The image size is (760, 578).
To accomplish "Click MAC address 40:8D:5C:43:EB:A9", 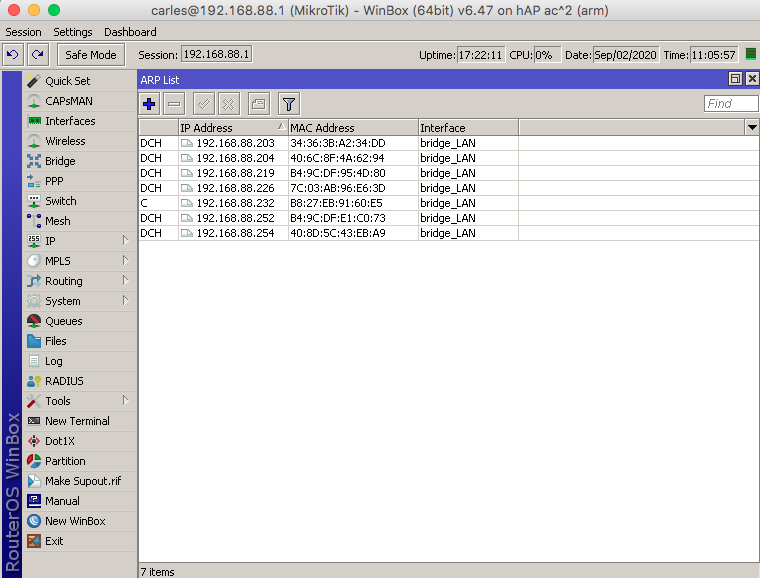I will 338,233.
